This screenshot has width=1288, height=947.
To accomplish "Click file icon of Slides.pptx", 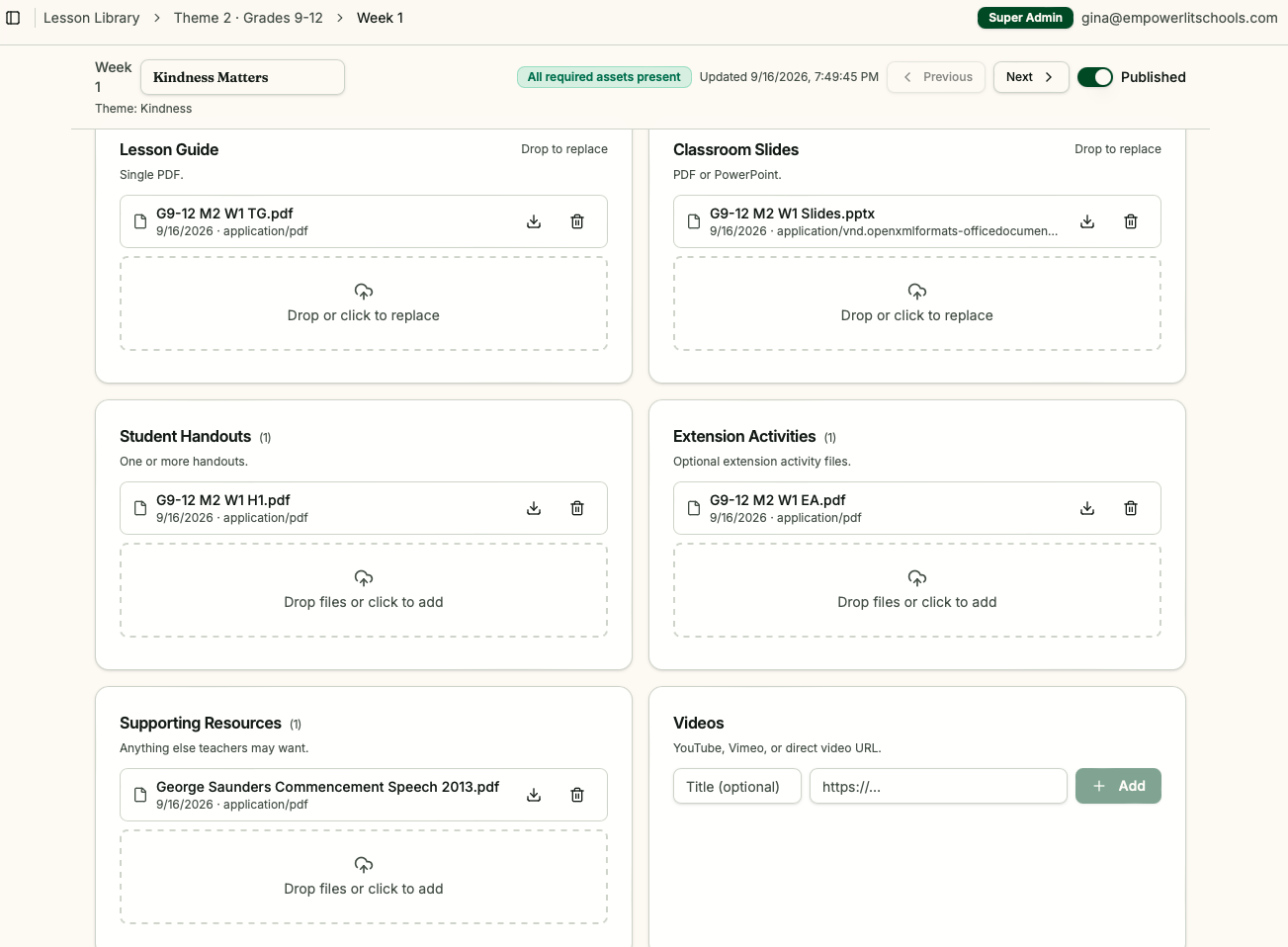I will pos(694,221).
